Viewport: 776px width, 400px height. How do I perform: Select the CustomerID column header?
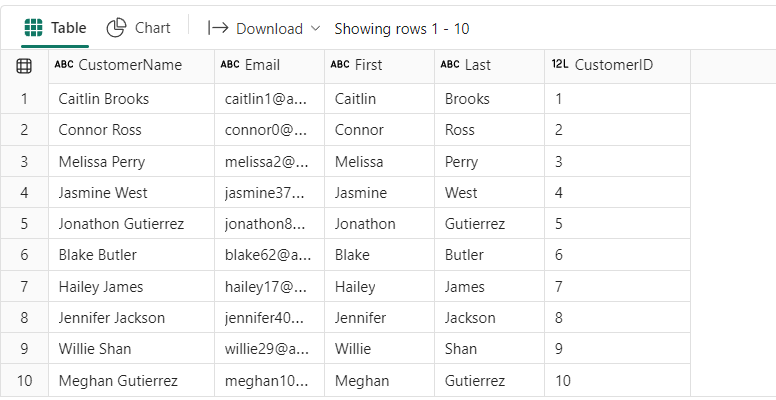(617, 66)
